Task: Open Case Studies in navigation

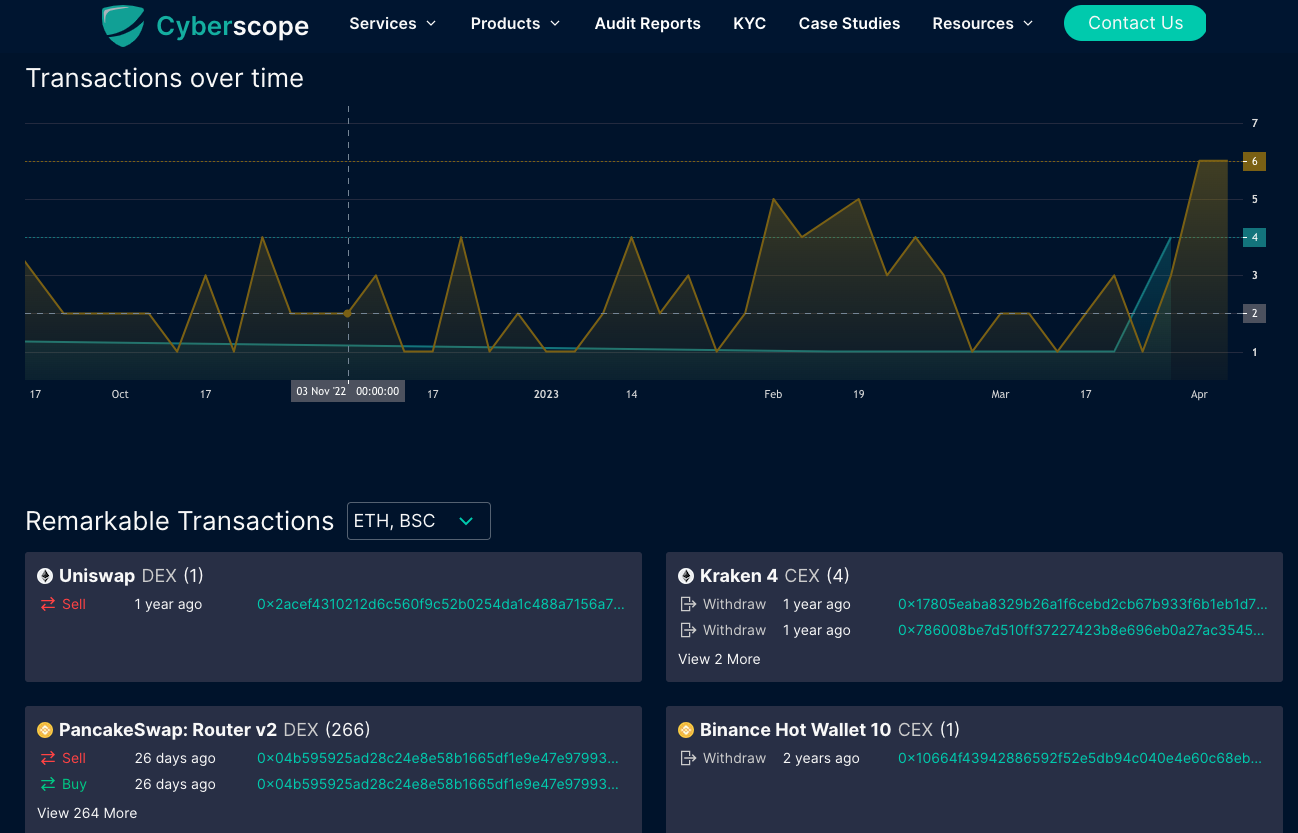Action: pyautogui.click(x=849, y=23)
